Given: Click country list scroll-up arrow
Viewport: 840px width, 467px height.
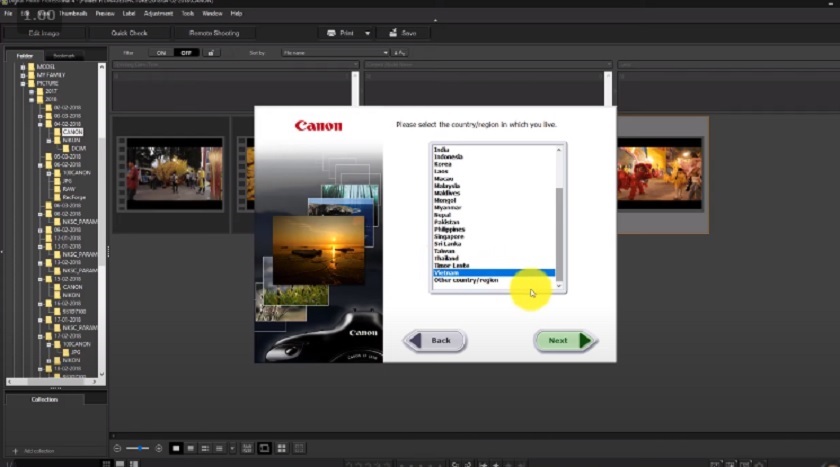Looking at the screenshot, I should 559,150.
